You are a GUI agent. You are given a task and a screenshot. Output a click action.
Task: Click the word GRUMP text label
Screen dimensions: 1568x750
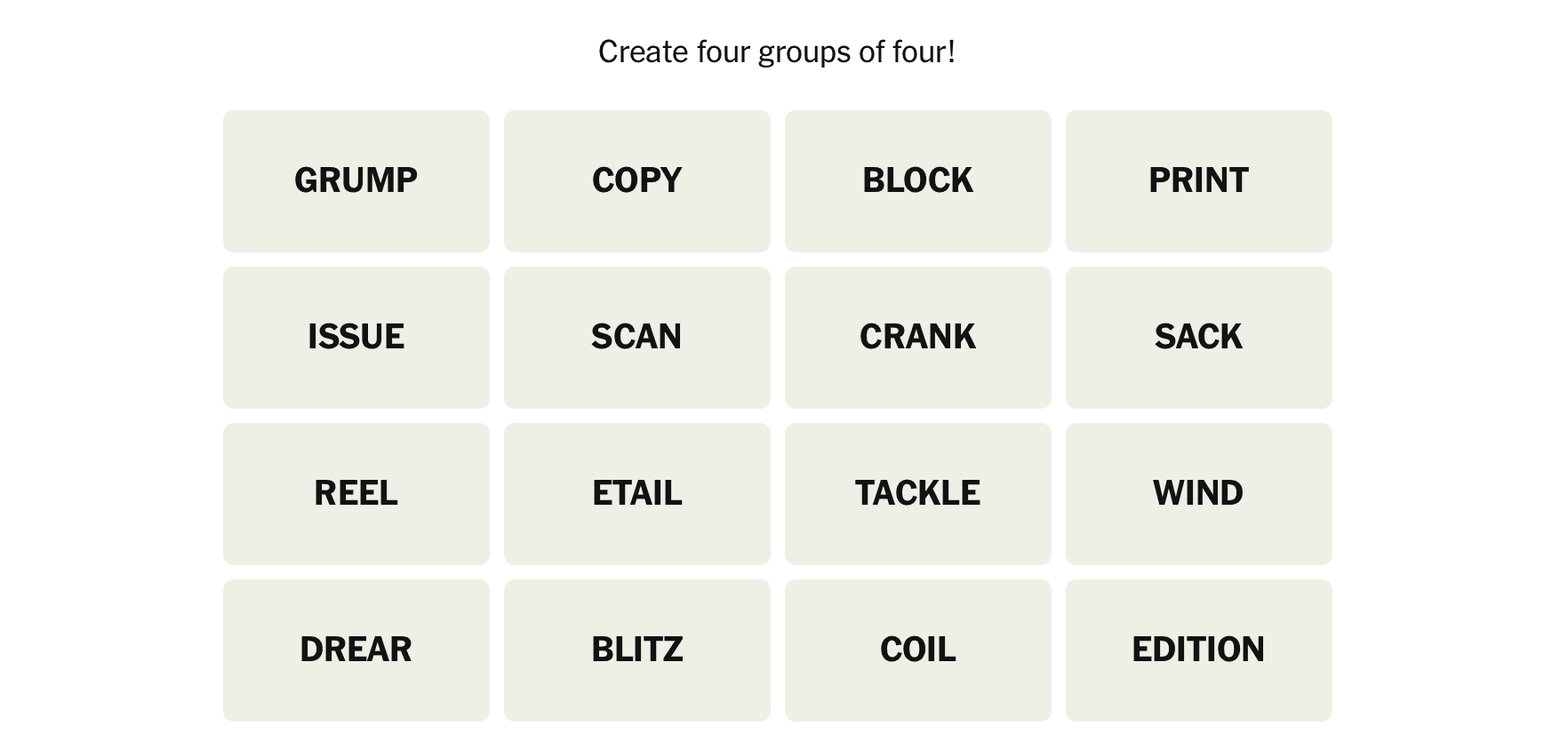click(x=356, y=180)
